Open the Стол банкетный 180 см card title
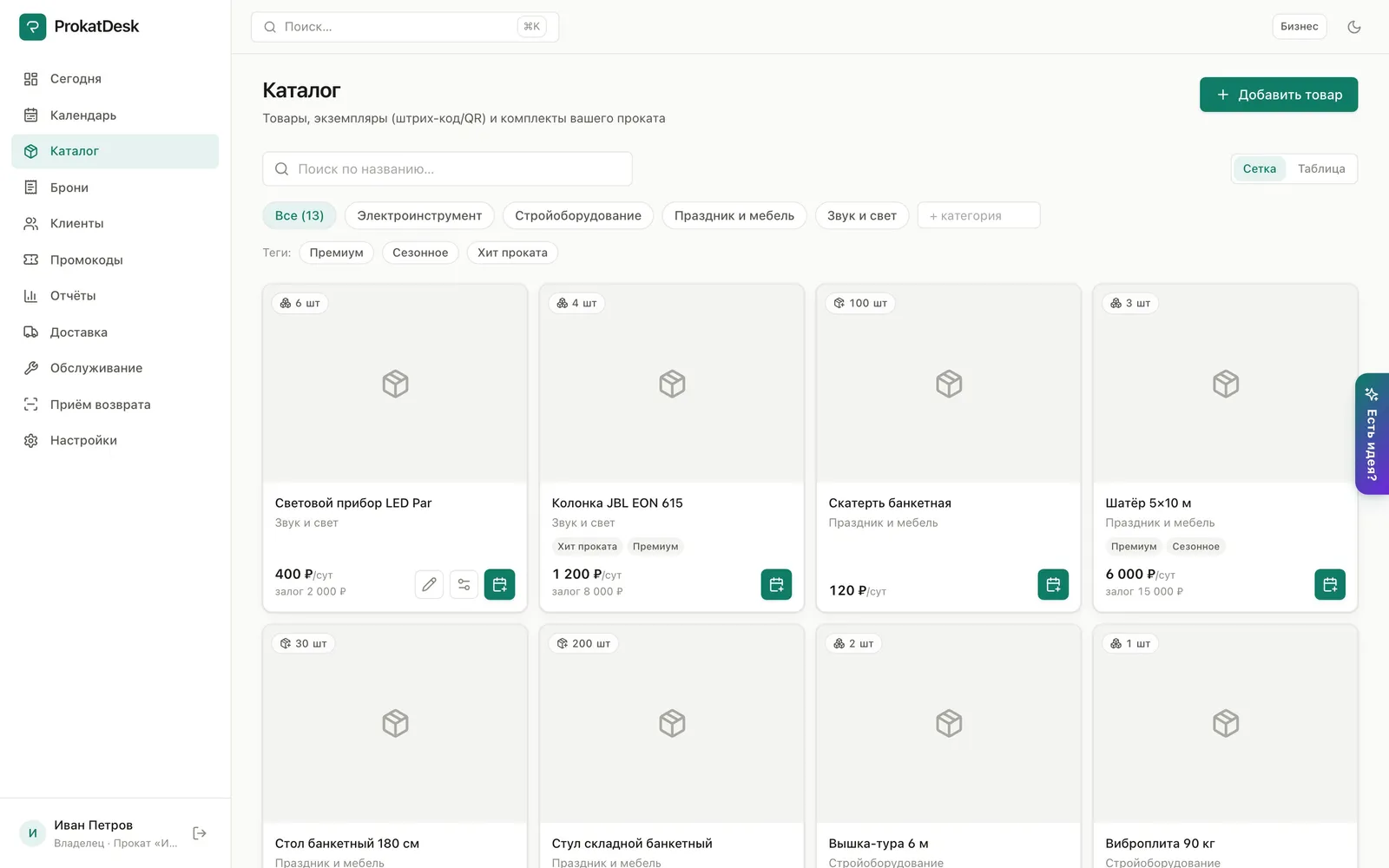Image resolution: width=1389 pixels, height=868 pixels. (x=347, y=844)
